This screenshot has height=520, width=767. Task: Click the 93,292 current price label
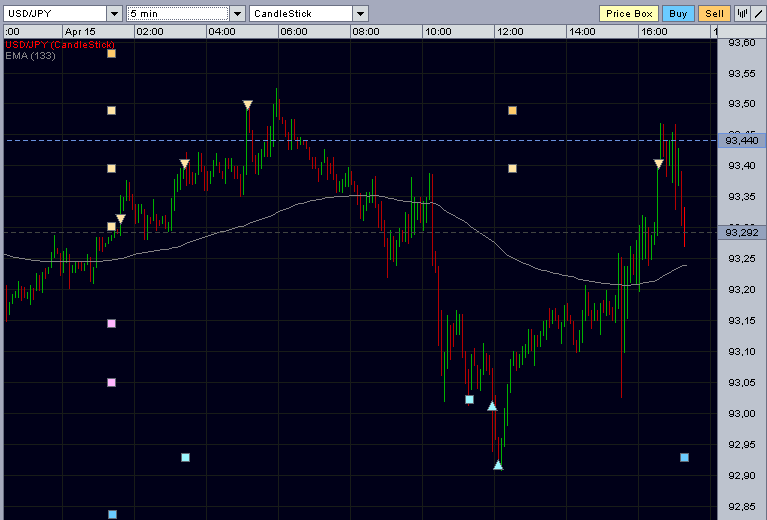pos(742,232)
